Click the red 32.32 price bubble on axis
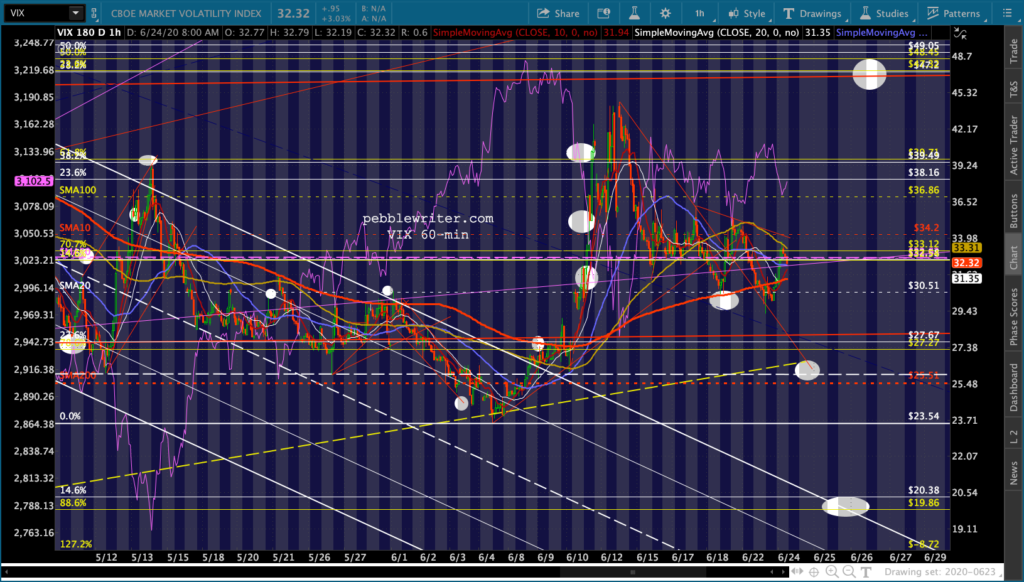This screenshot has height=582, width=1024. (966, 263)
